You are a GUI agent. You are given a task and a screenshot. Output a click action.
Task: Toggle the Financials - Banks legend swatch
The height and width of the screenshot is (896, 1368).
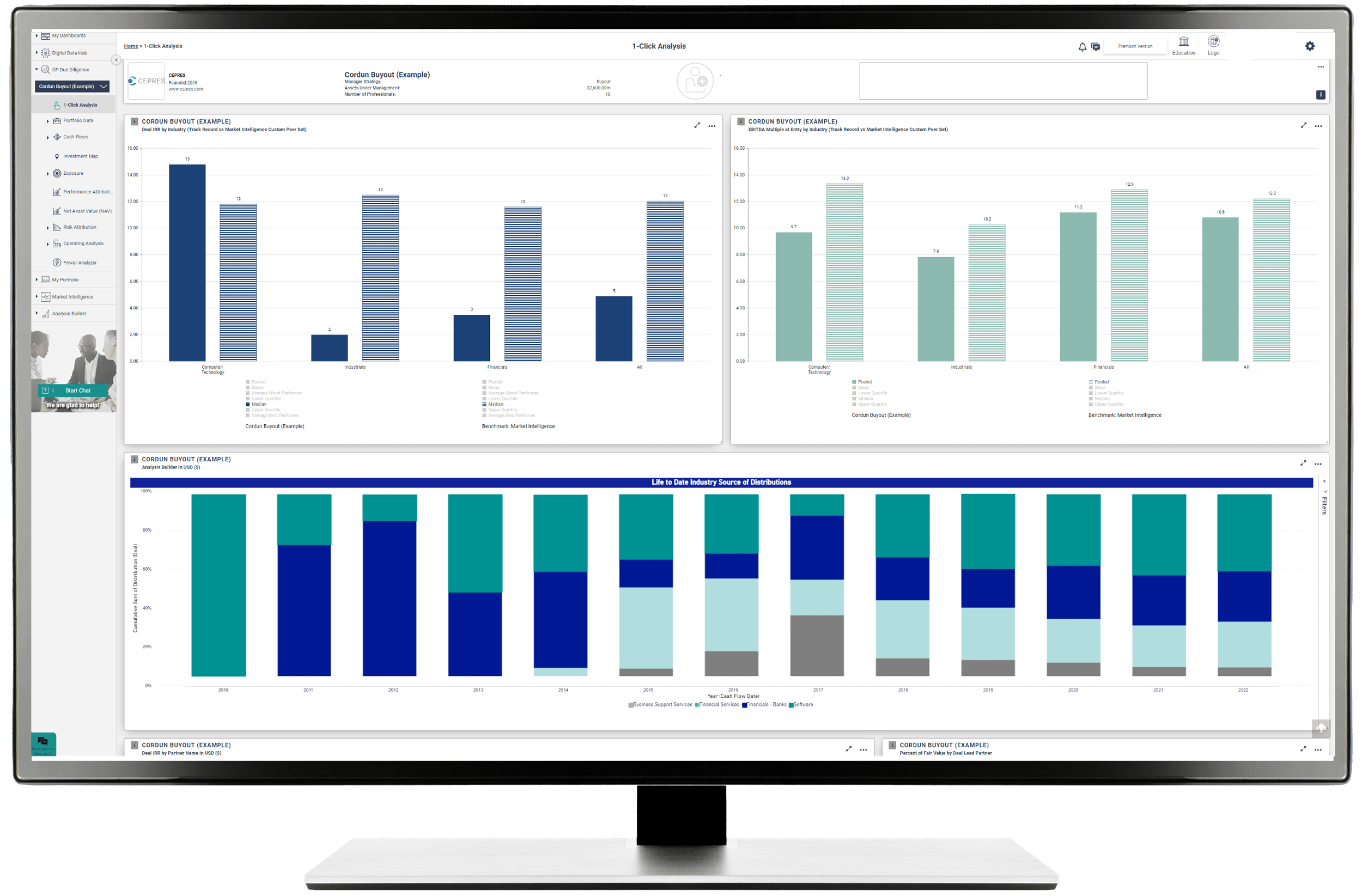(744, 705)
